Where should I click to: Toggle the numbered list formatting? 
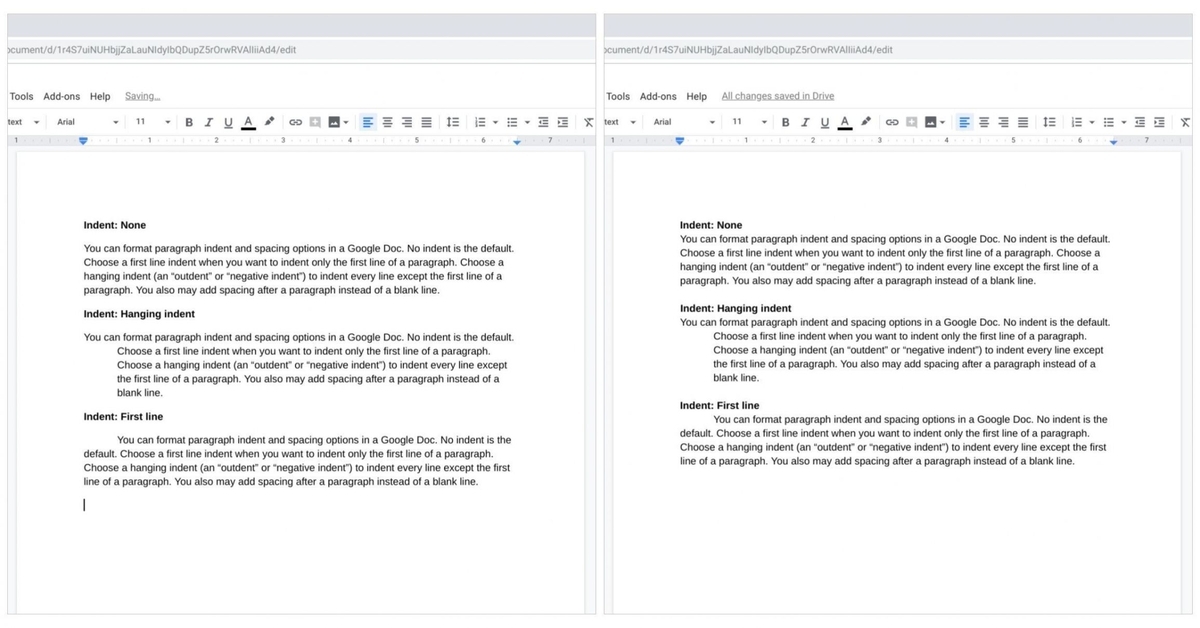click(479, 122)
